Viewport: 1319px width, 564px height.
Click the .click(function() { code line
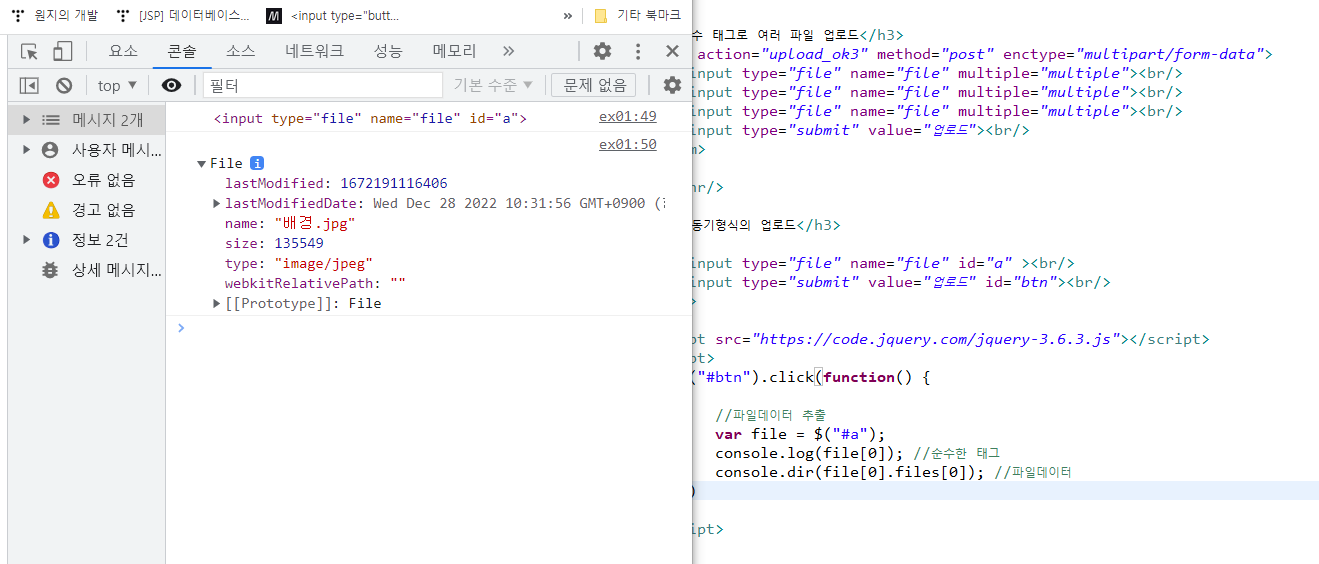811,377
